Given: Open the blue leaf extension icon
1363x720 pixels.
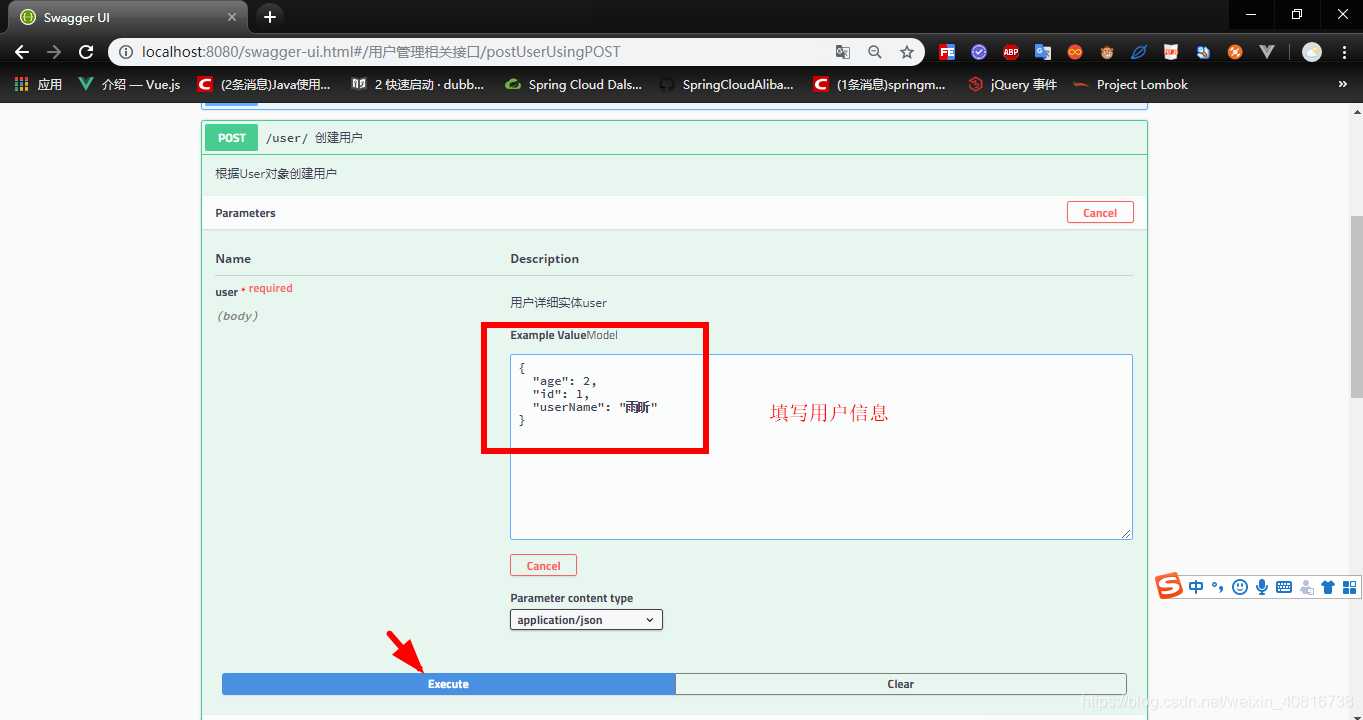Looking at the screenshot, I should coord(1139,52).
